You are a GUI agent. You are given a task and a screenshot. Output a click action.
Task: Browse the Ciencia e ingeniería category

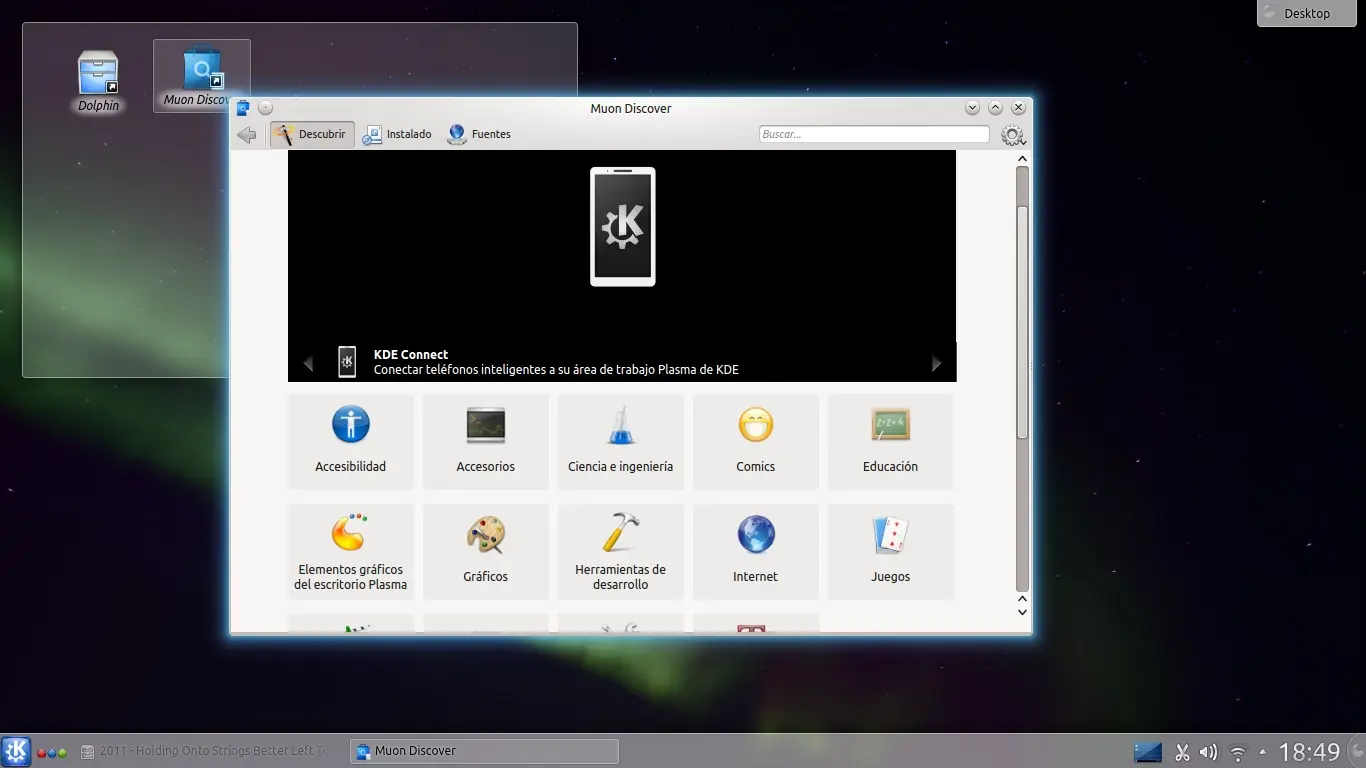click(620, 441)
